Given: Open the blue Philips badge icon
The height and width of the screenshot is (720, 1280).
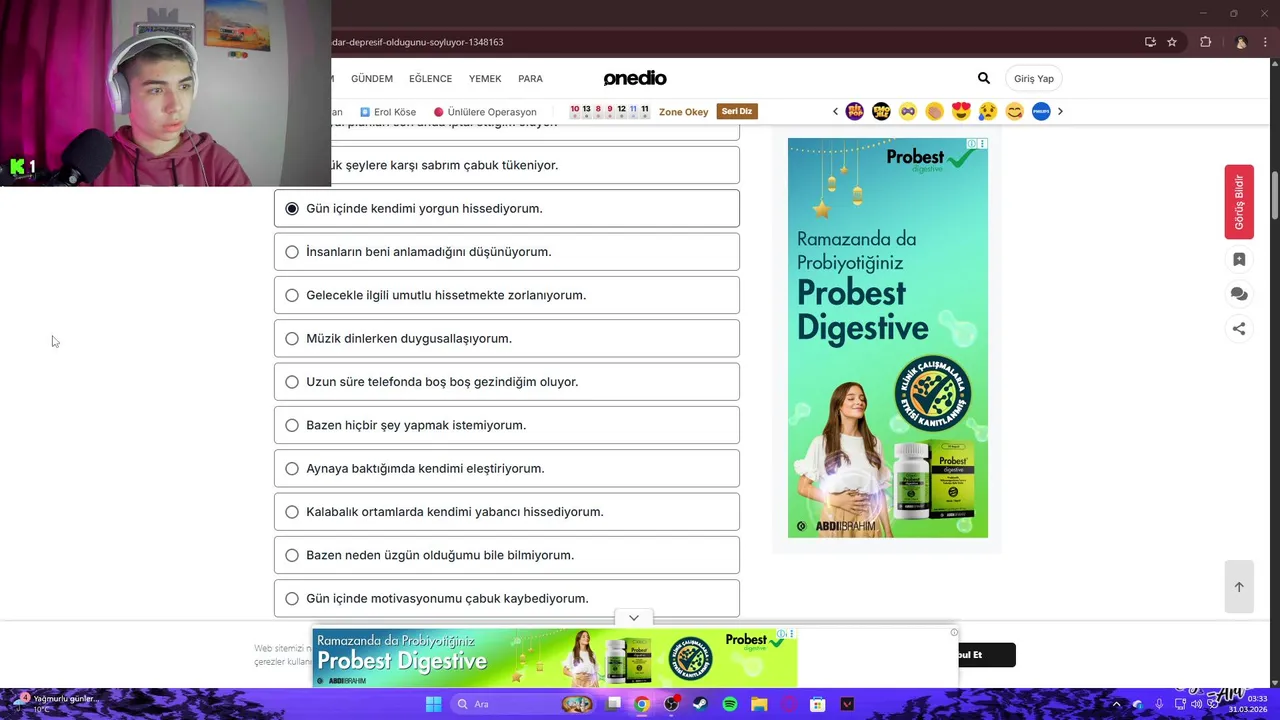Looking at the screenshot, I should point(1041,111).
